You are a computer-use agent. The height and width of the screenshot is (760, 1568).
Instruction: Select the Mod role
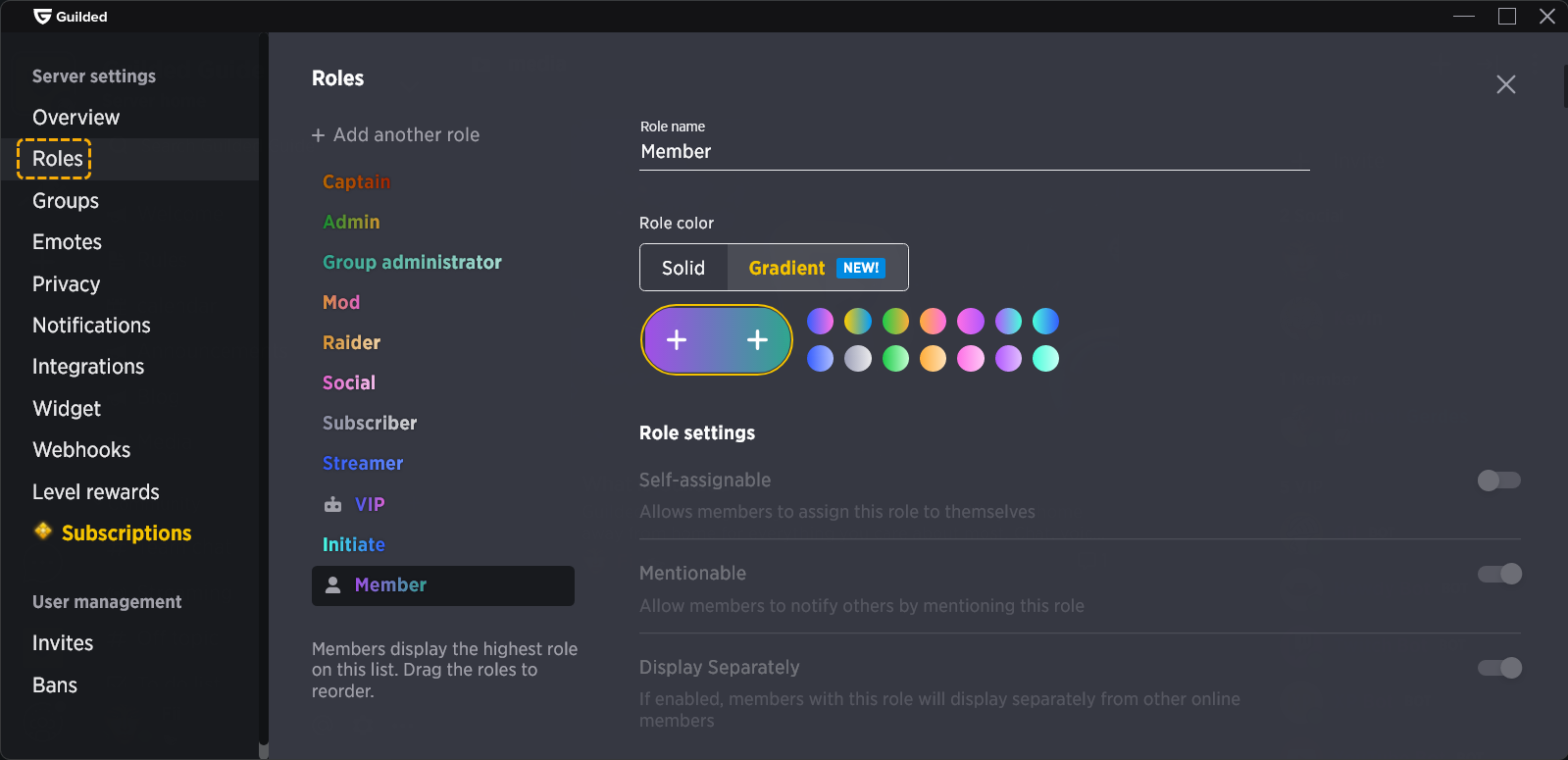[x=341, y=303]
